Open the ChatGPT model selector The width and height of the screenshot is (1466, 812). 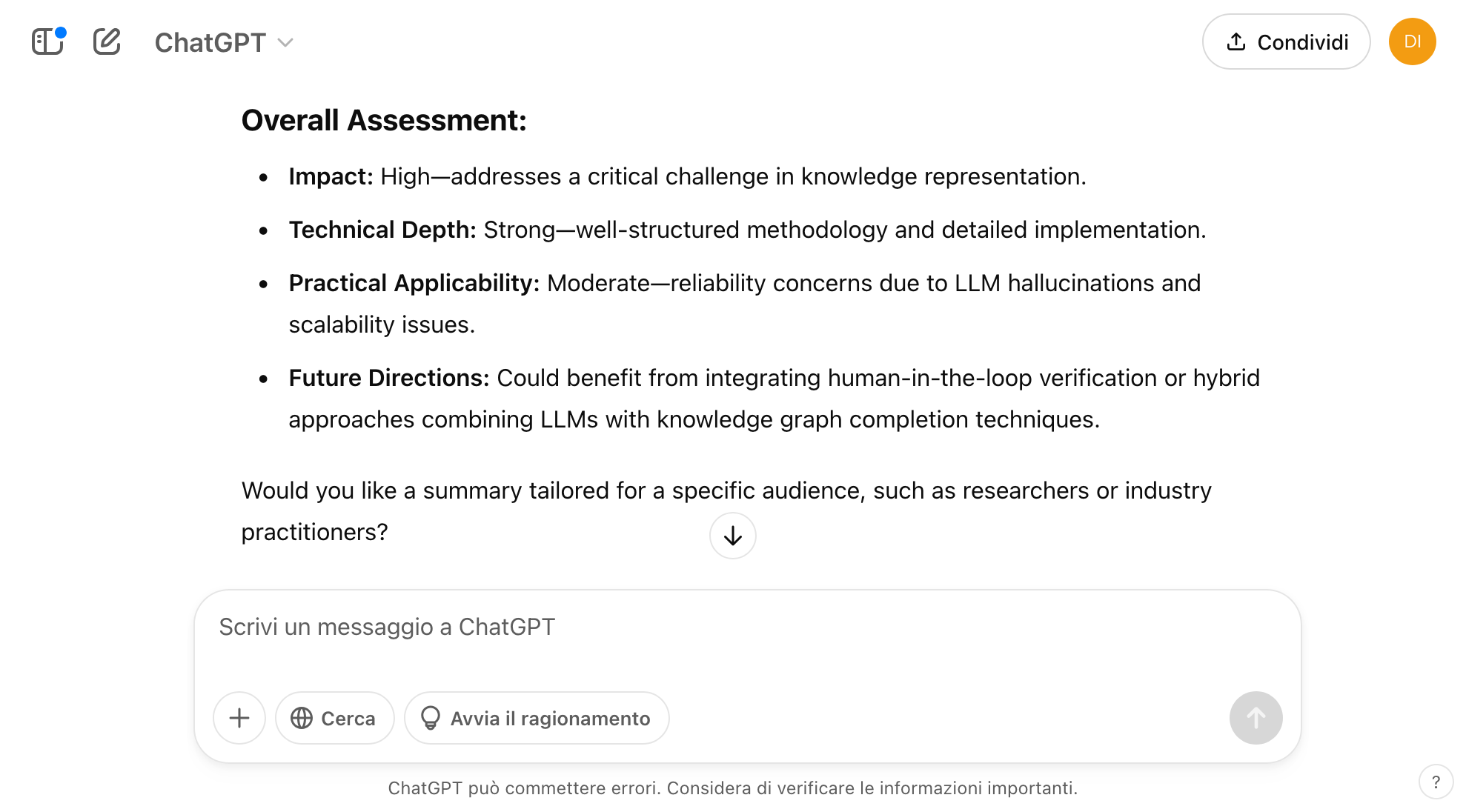coord(224,42)
